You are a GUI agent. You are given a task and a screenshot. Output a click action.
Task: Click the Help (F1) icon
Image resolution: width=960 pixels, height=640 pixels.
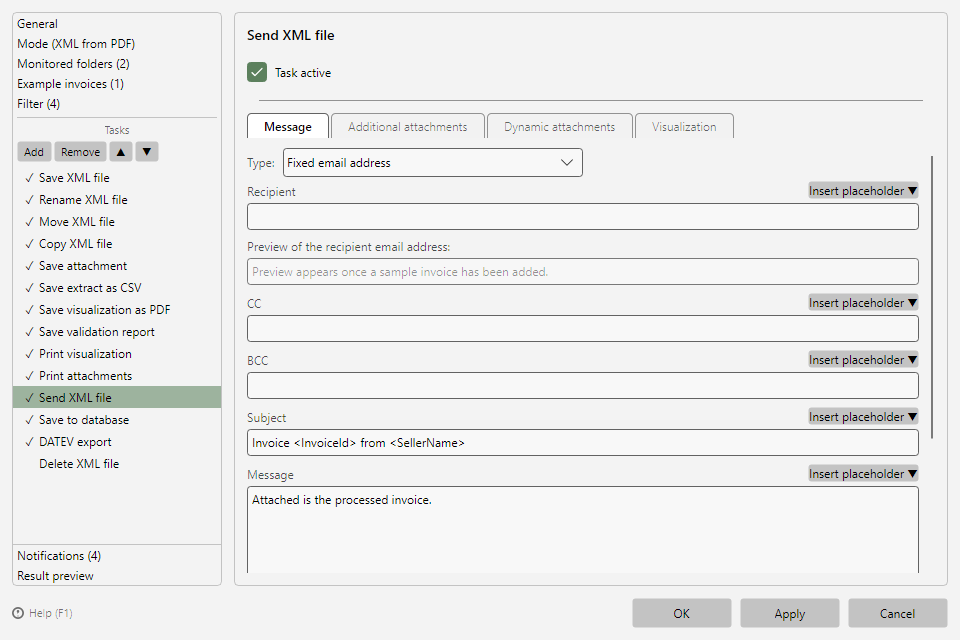(x=18, y=613)
